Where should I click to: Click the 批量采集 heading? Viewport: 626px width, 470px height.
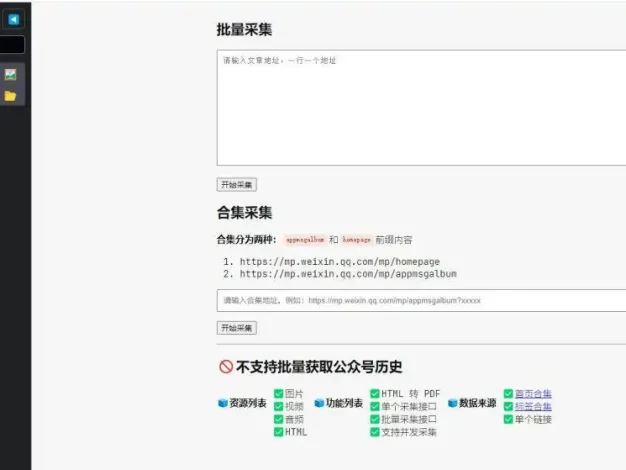(244, 30)
